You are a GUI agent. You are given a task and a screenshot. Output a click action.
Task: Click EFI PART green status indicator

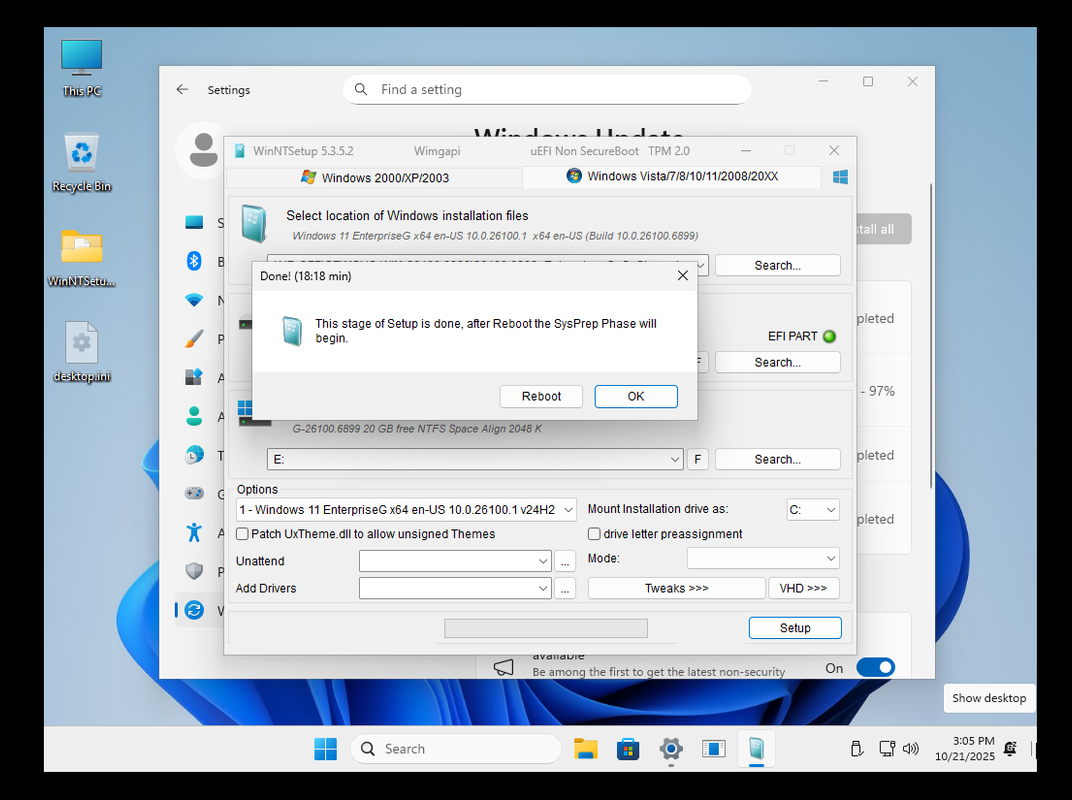coord(829,336)
